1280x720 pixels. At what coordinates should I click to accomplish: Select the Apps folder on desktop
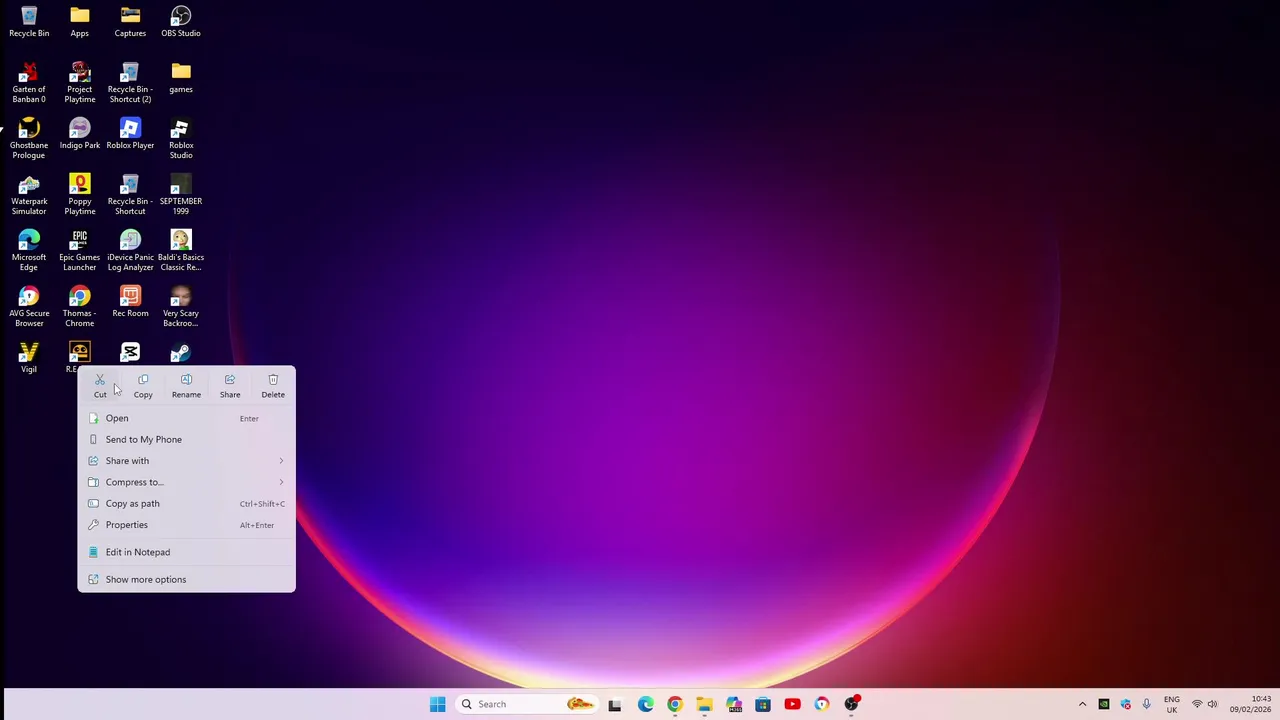79,22
